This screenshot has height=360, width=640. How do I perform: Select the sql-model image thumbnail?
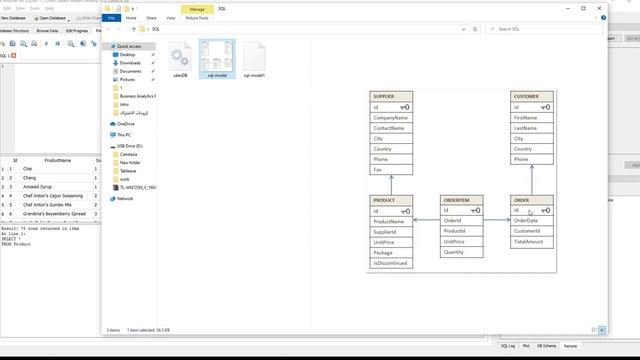(217, 59)
